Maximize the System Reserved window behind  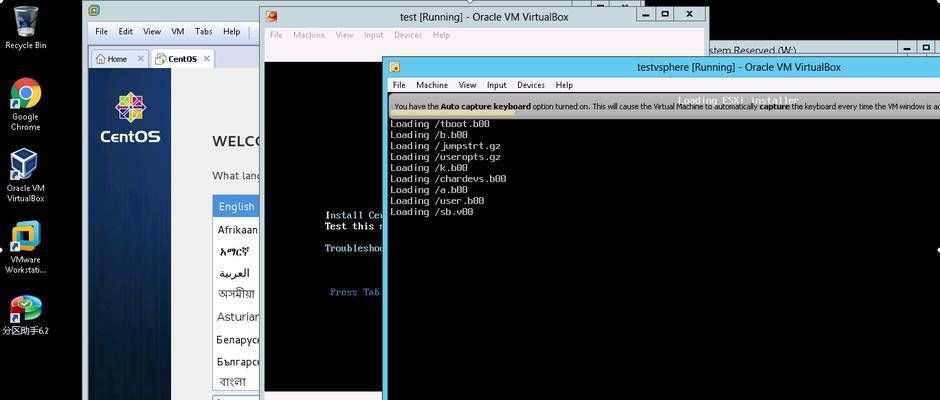[928, 47]
